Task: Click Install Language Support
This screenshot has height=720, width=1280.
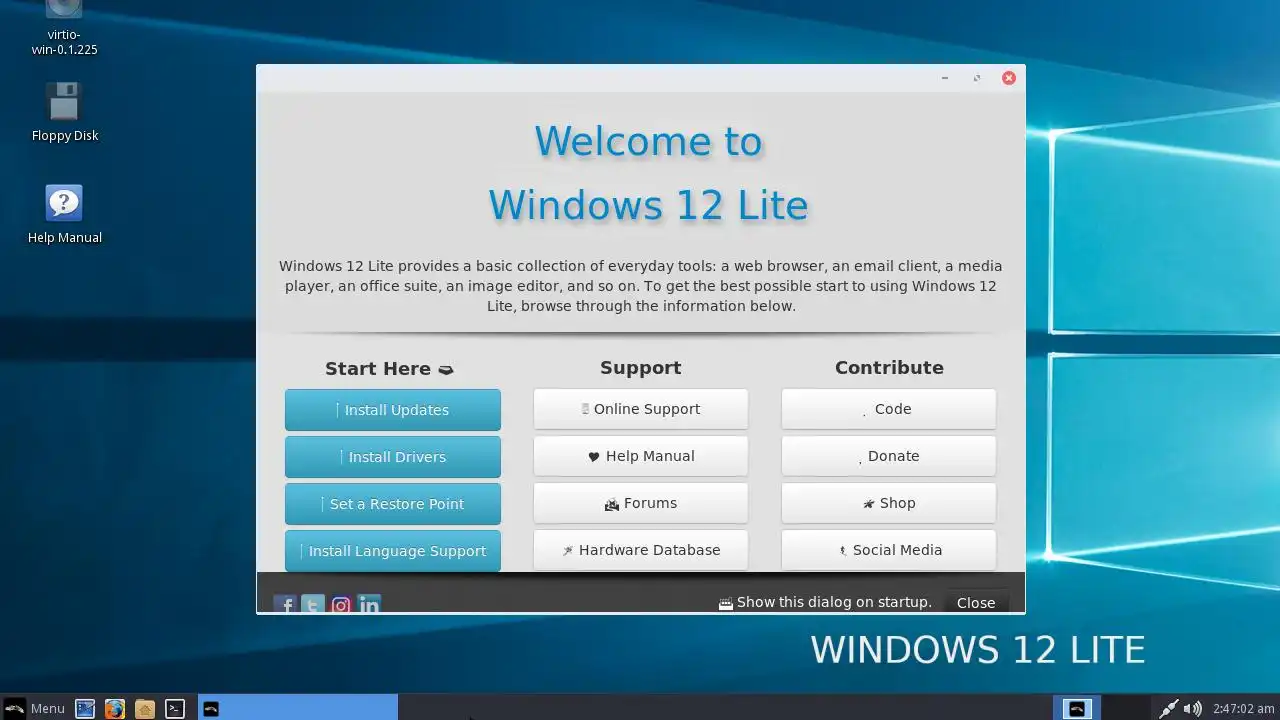Action: coord(393,551)
